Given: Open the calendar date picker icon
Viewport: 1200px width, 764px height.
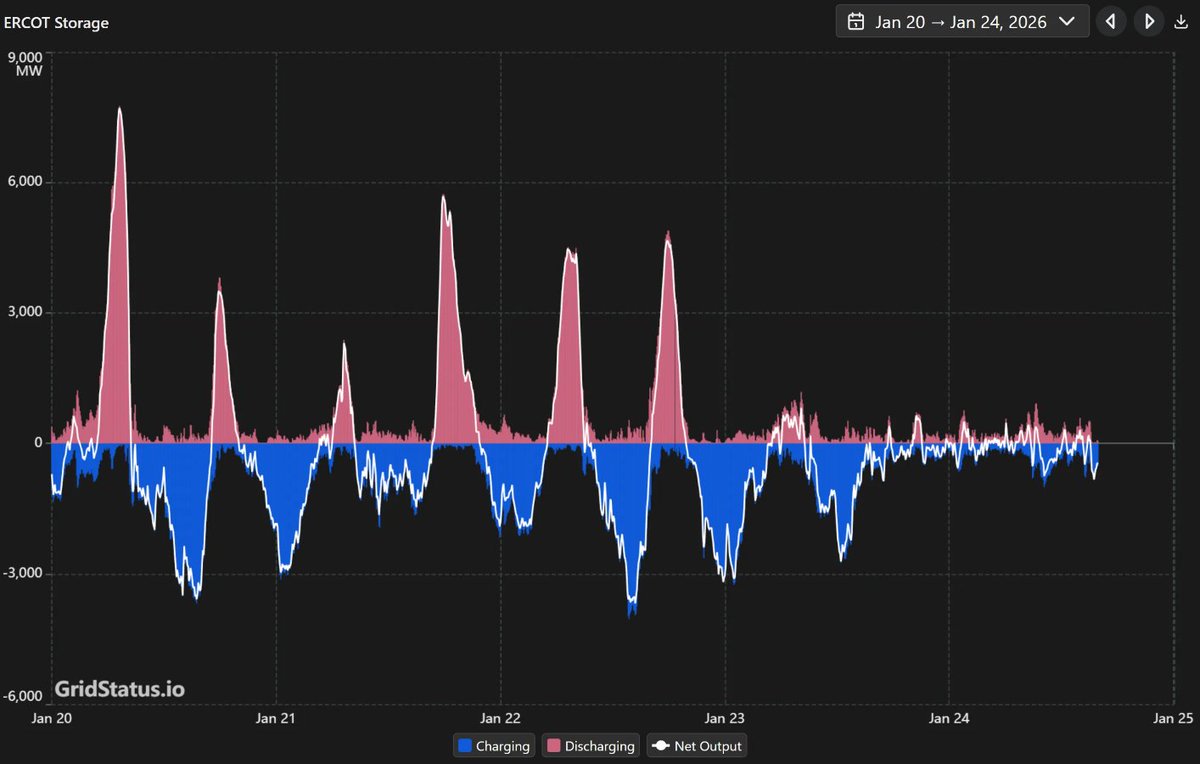Looking at the screenshot, I should tap(856, 21).
